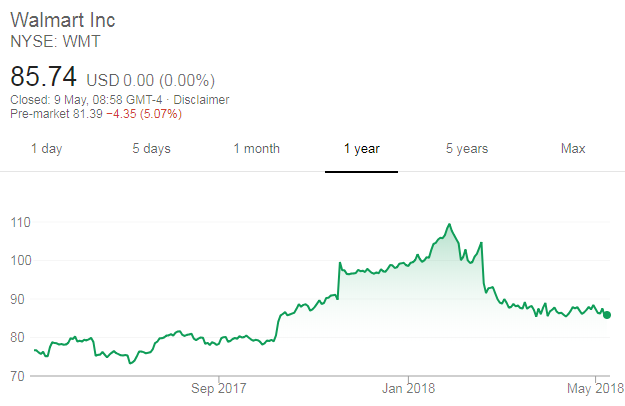This screenshot has height=406, width=625.
Task: Click the 85.74 stock price
Action: [x=42, y=76]
